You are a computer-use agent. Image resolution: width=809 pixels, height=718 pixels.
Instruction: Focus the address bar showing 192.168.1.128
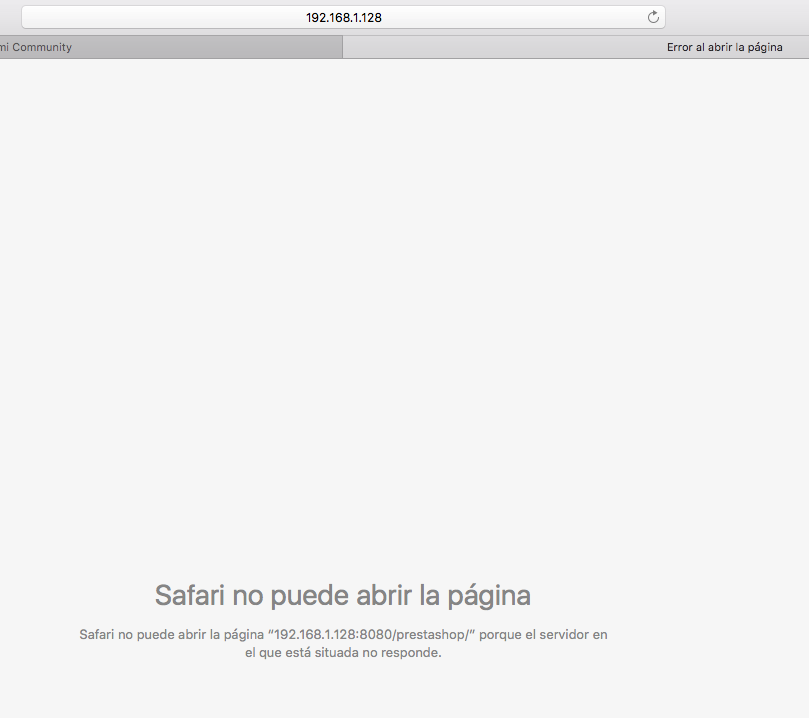click(x=343, y=17)
